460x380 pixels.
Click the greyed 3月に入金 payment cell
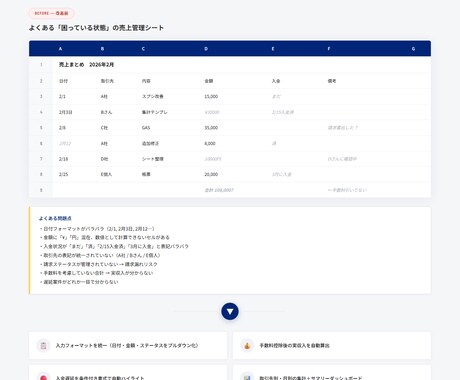[282, 174]
